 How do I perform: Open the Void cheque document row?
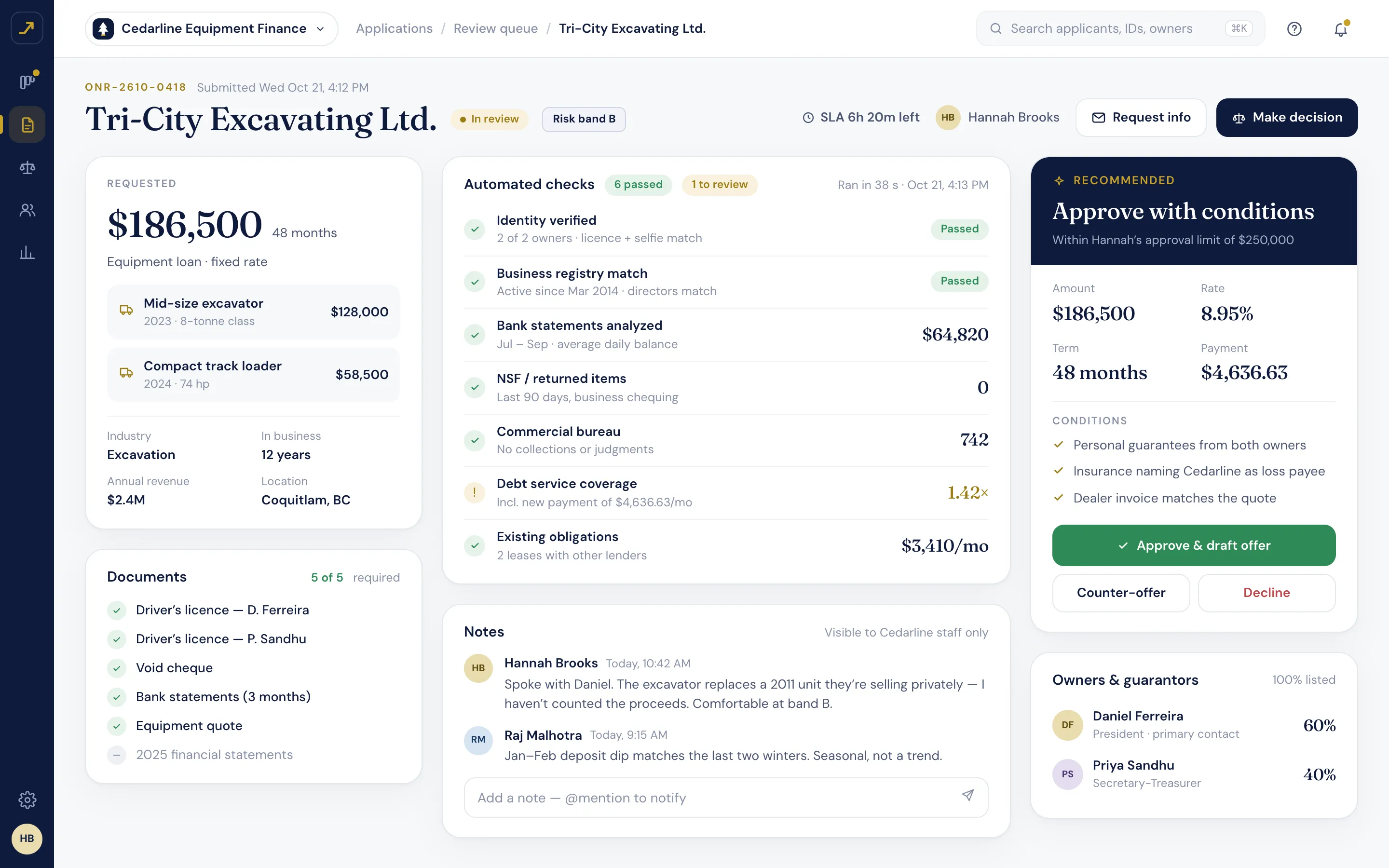tap(253, 668)
